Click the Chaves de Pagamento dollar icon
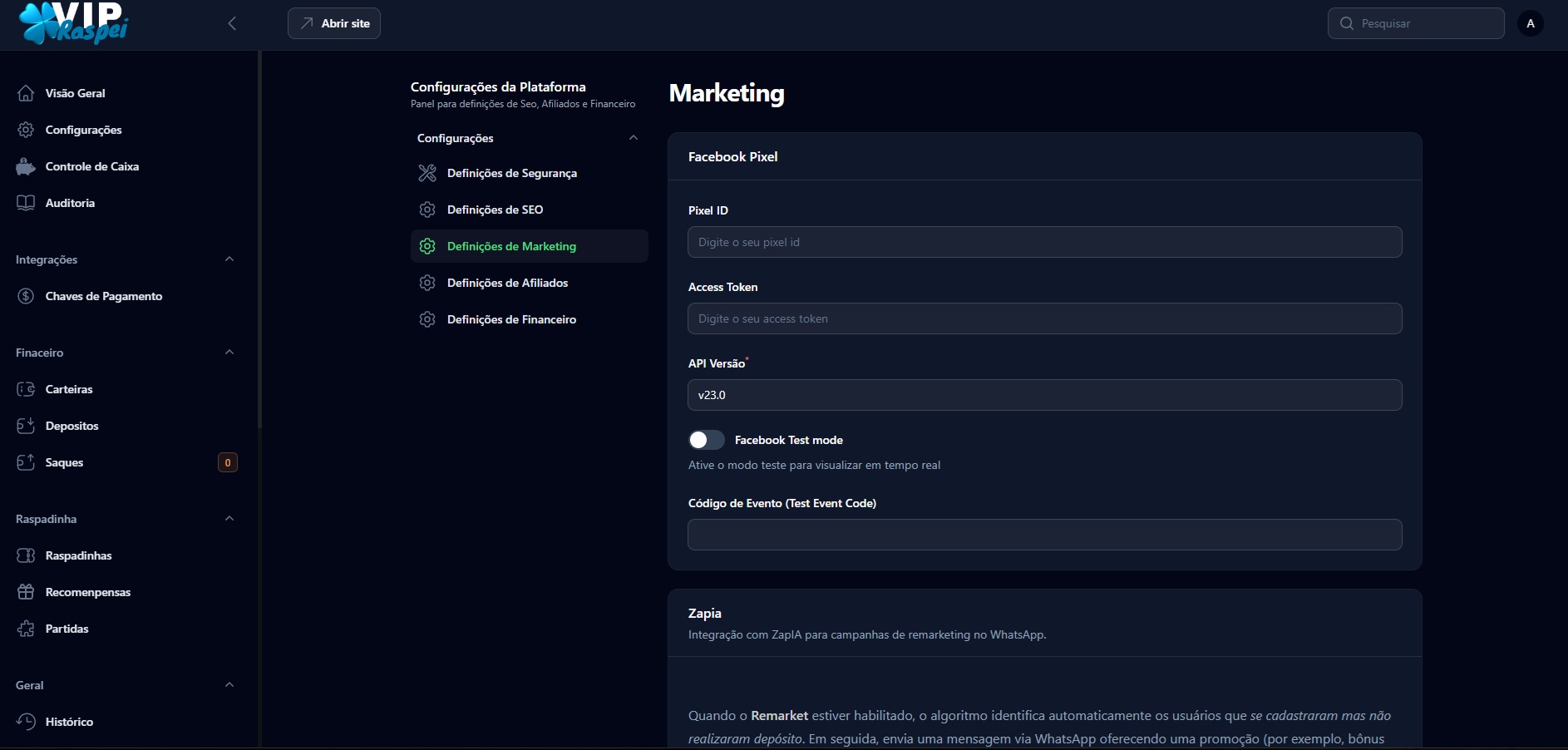The width and height of the screenshot is (1568, 750). pyautogui.click(x=26, y=296)
